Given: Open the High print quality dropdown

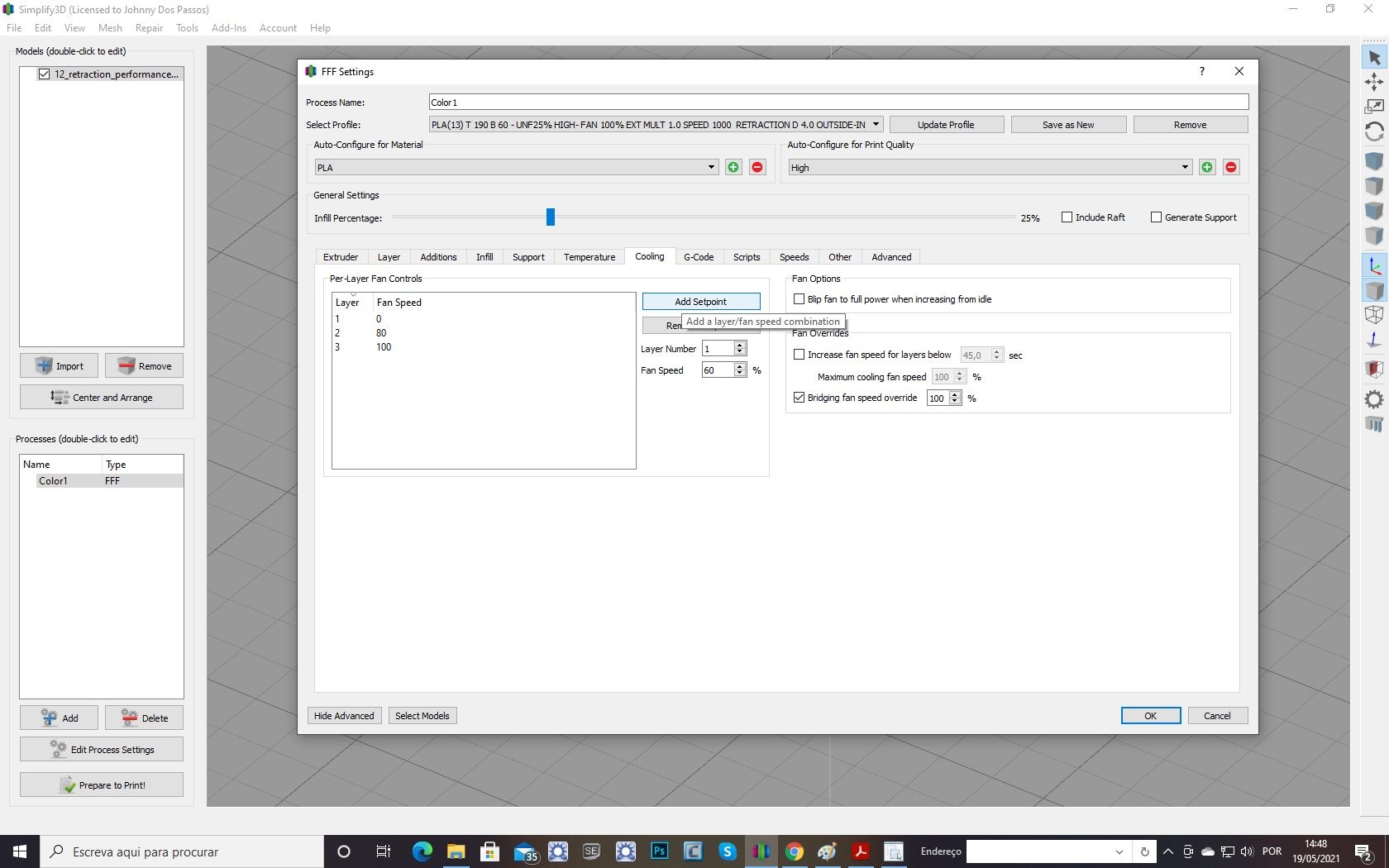Looking at the screenshot, I should [x=989, y=167].
